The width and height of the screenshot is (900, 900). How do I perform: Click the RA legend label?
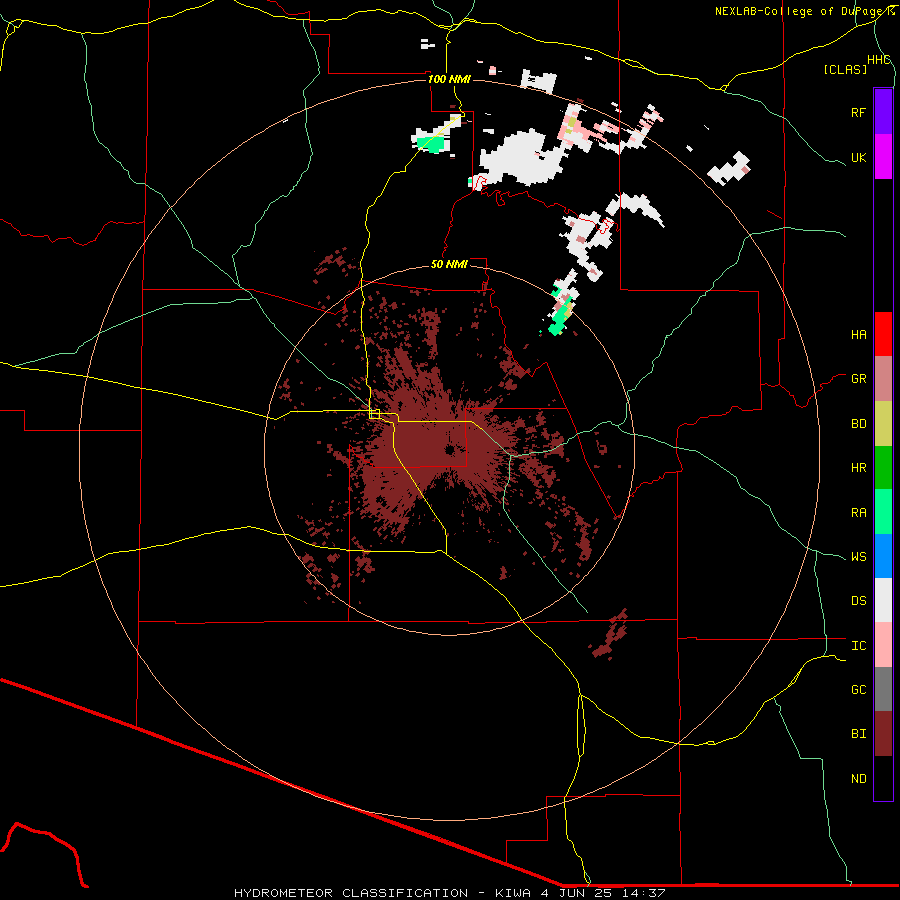click(858, 512)
